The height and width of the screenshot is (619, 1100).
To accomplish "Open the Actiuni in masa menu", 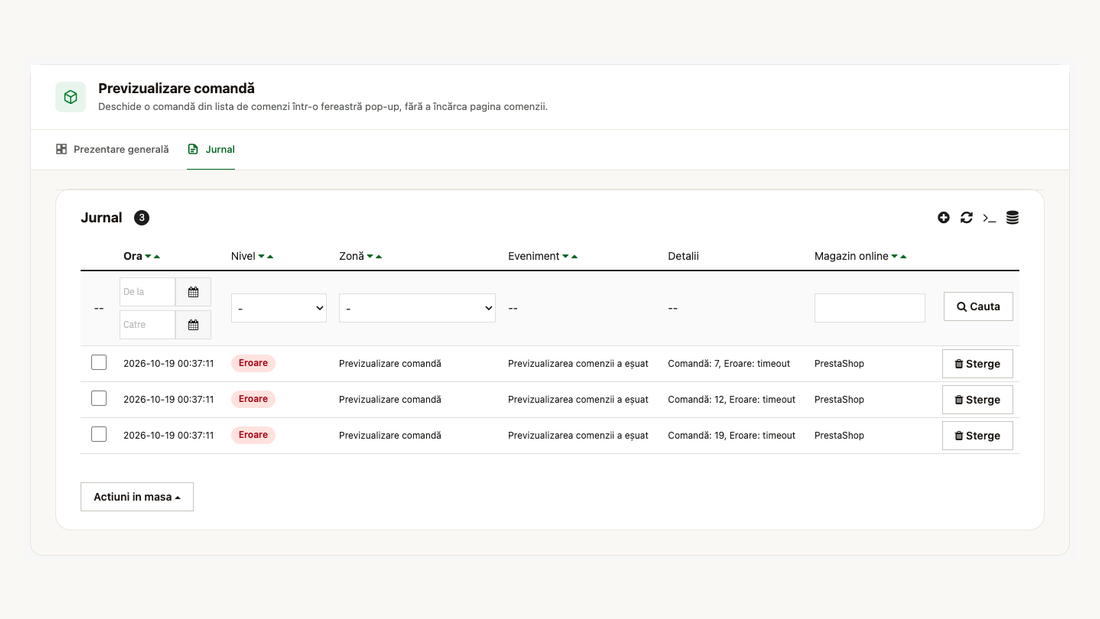I will click(x=137, y=497).
